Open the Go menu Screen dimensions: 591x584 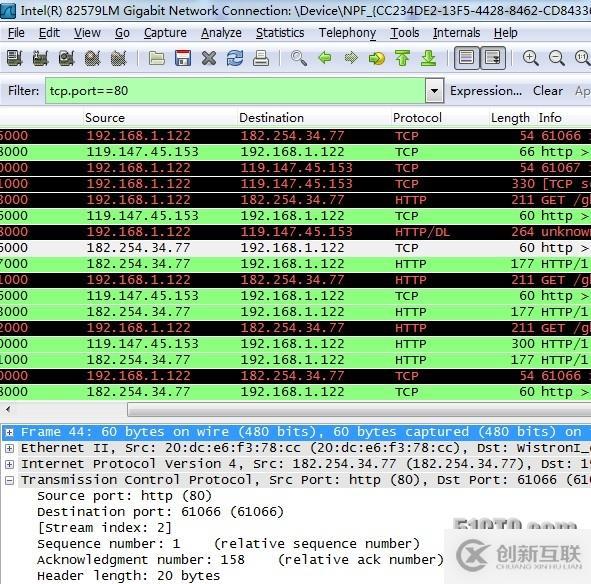tap(122, 33)
